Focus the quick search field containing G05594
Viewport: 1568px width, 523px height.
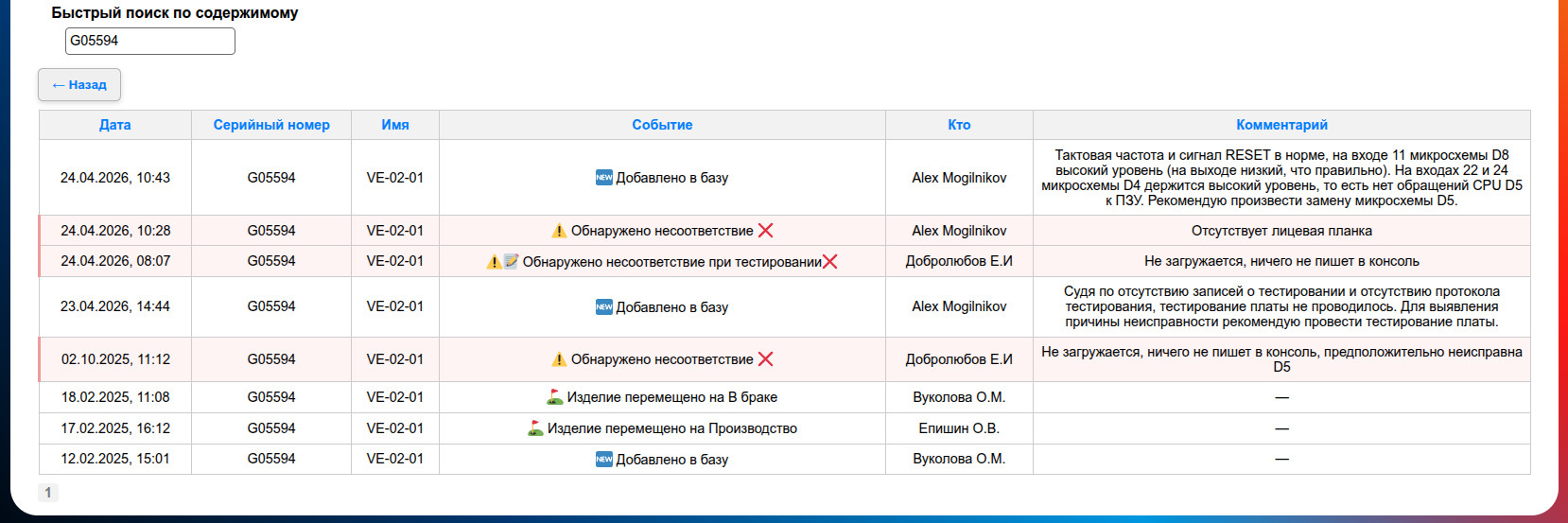[149, 41]
